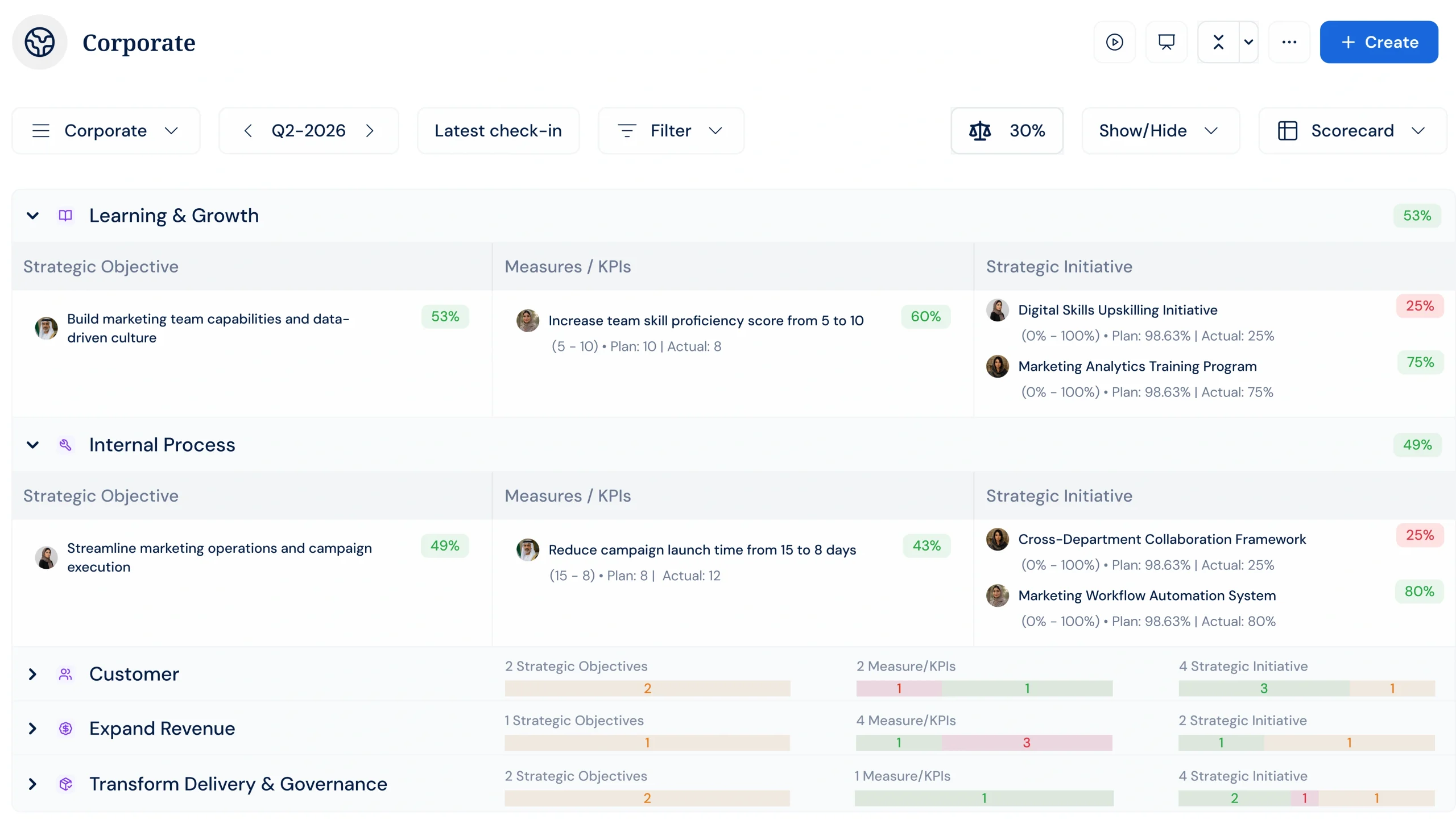
Task: Click the Customer people icon
Action: (x=65, y=674)
